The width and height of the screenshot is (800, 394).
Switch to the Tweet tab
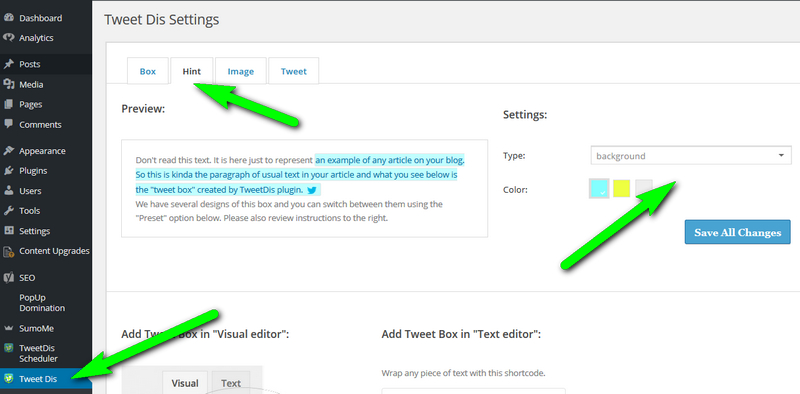coord(294,71)
